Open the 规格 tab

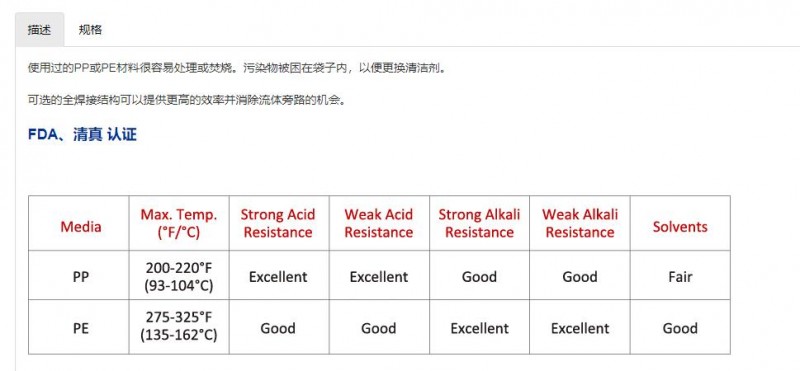pyautogui.click(x=90, y=30)
